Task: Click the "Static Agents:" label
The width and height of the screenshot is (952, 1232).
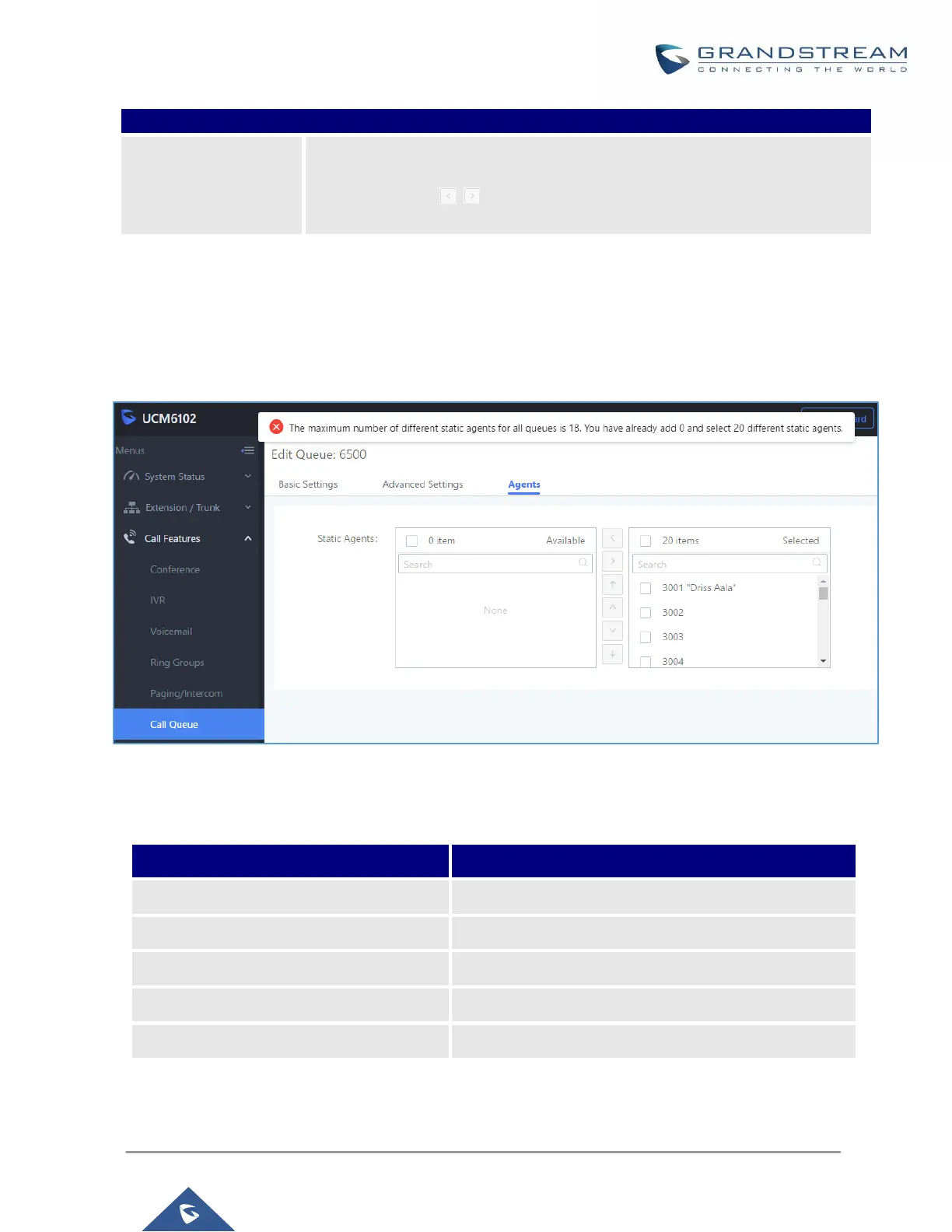Action: point(348,538)
